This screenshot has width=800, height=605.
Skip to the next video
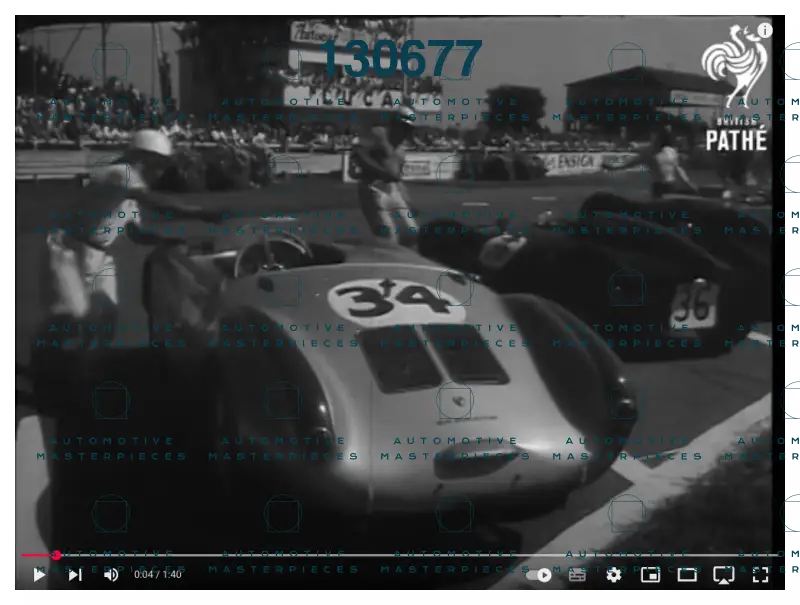75,575
